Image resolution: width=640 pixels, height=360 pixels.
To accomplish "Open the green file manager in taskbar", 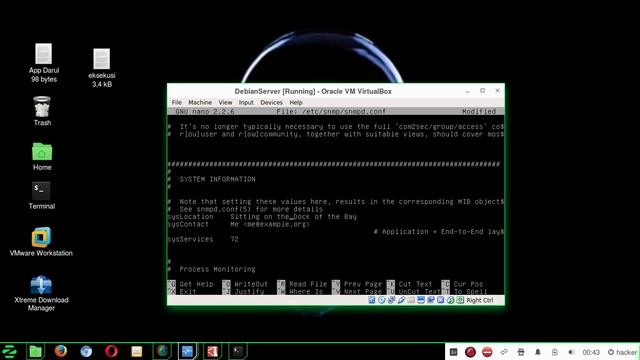I will 36,351.
